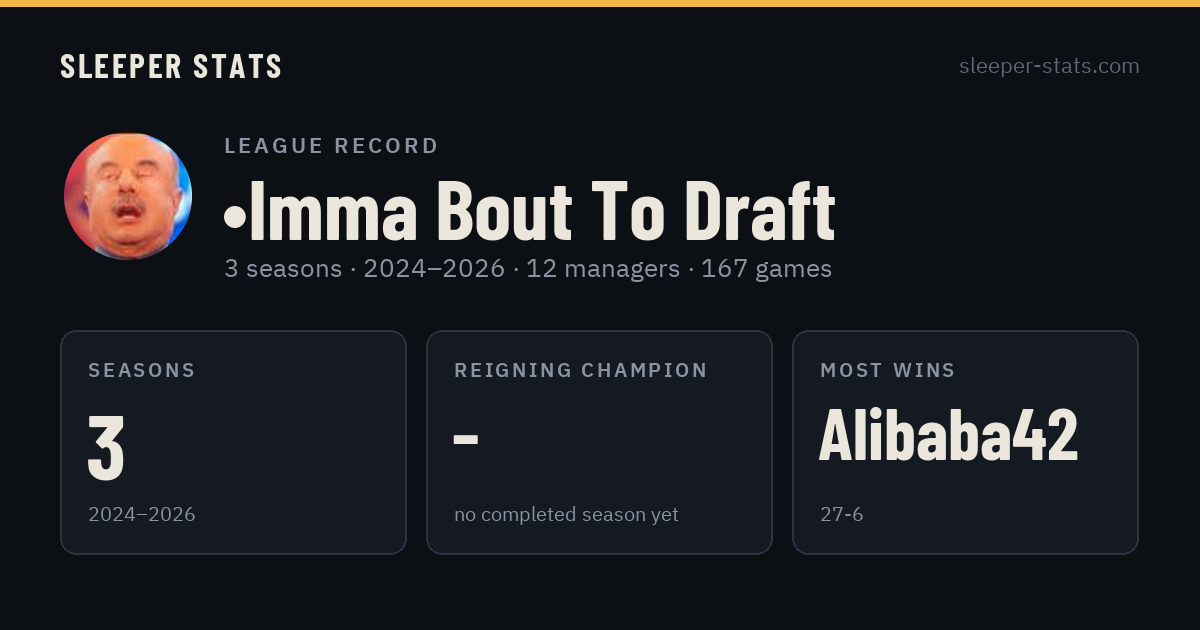The width and height of the screenshot is (1200, 630).
Task: Click the league avatar image
Action: coord(128,196)
